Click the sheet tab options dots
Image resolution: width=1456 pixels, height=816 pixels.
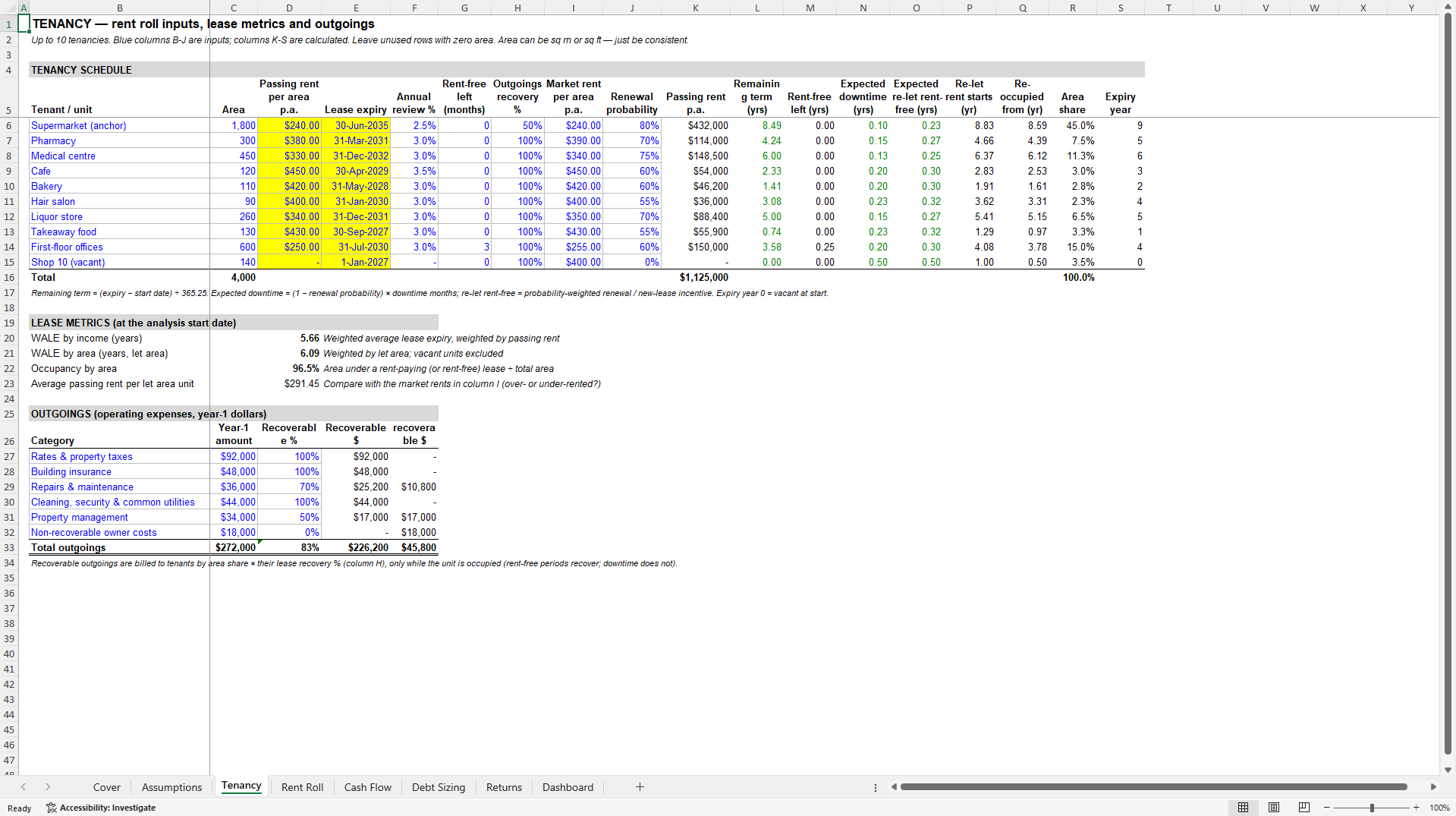[876, 787]
